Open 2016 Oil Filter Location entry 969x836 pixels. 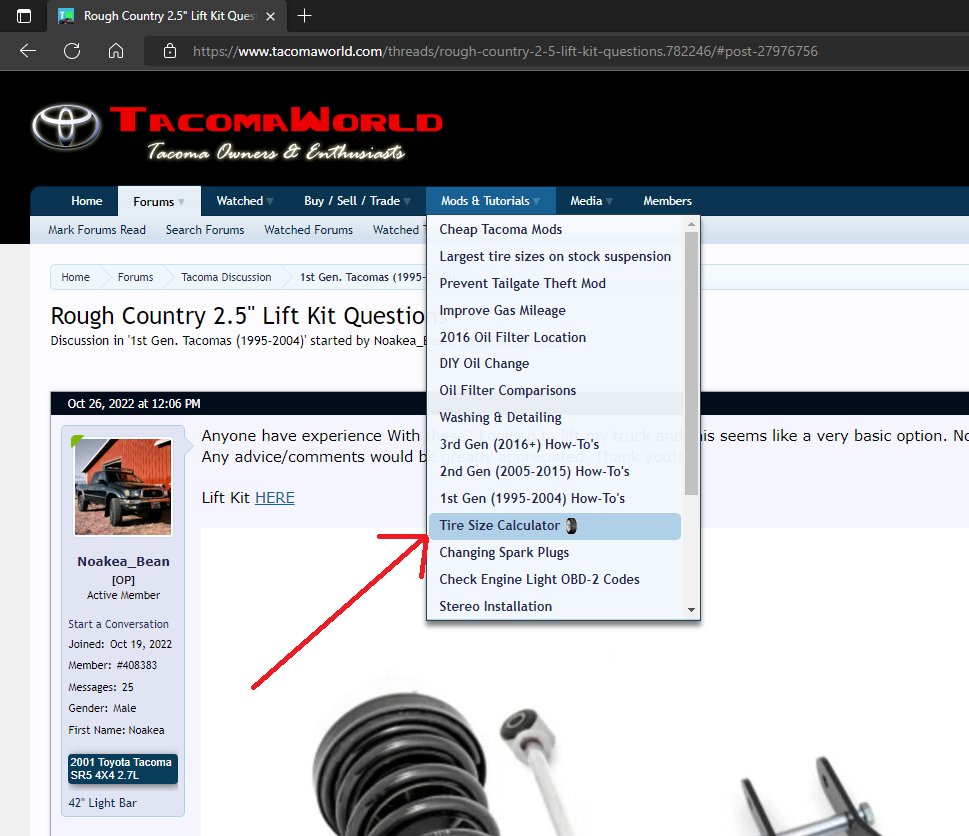point(555,337)
